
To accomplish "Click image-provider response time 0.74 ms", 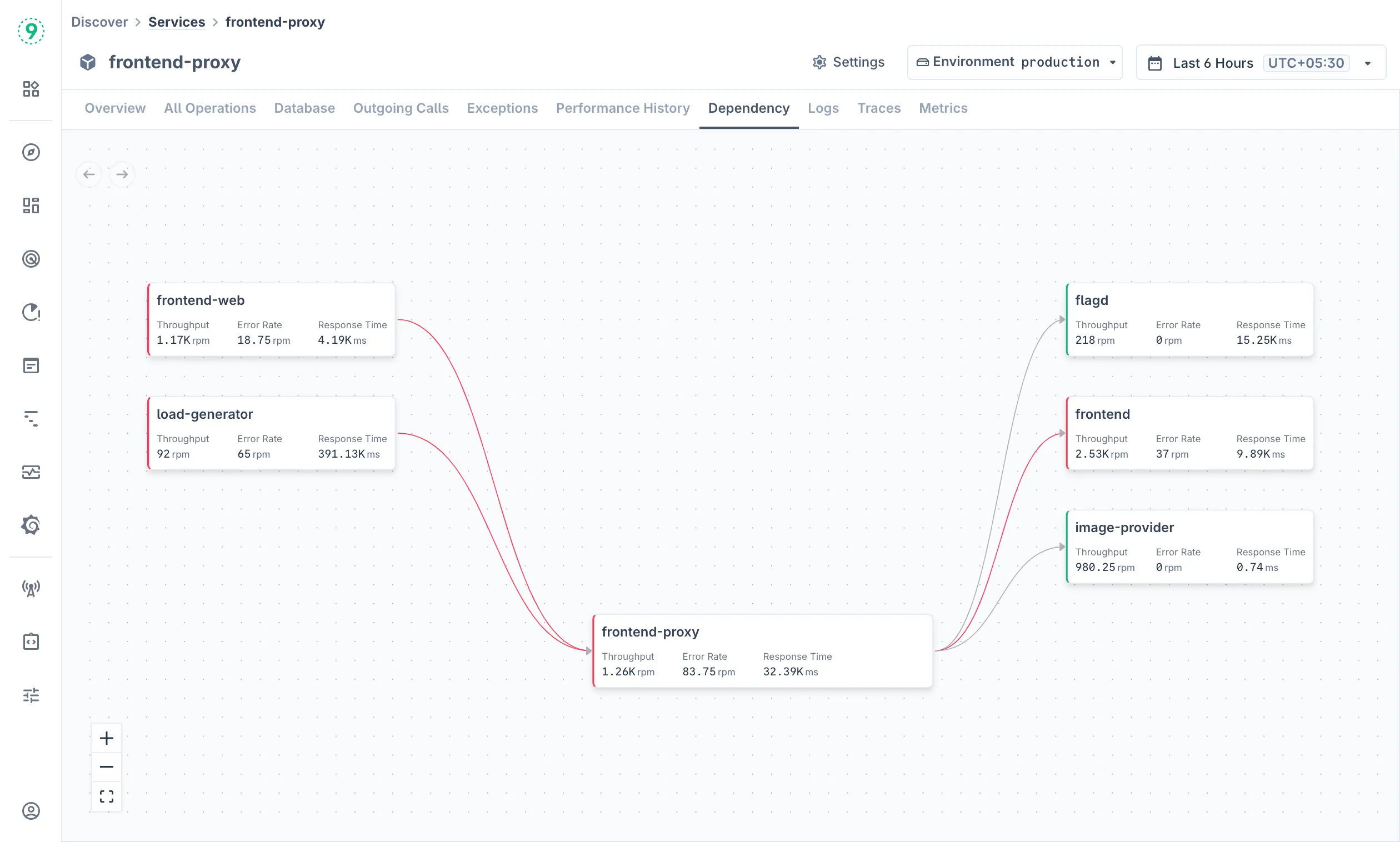I will pos(1258,568).
